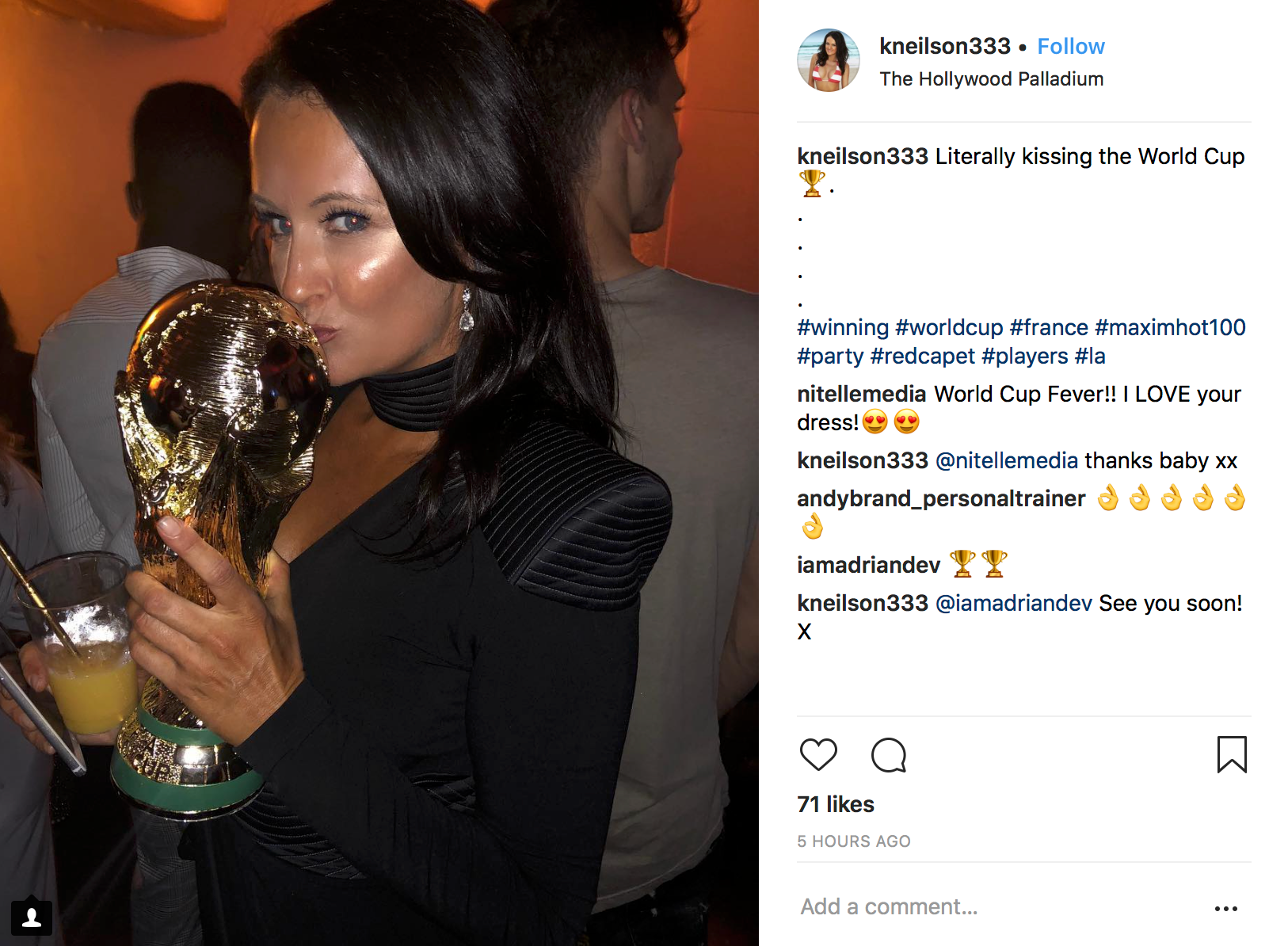This screenshot has width=1288, height=946.
Task: Like the post with the heart icon
Action: click(x=818, y=754)
